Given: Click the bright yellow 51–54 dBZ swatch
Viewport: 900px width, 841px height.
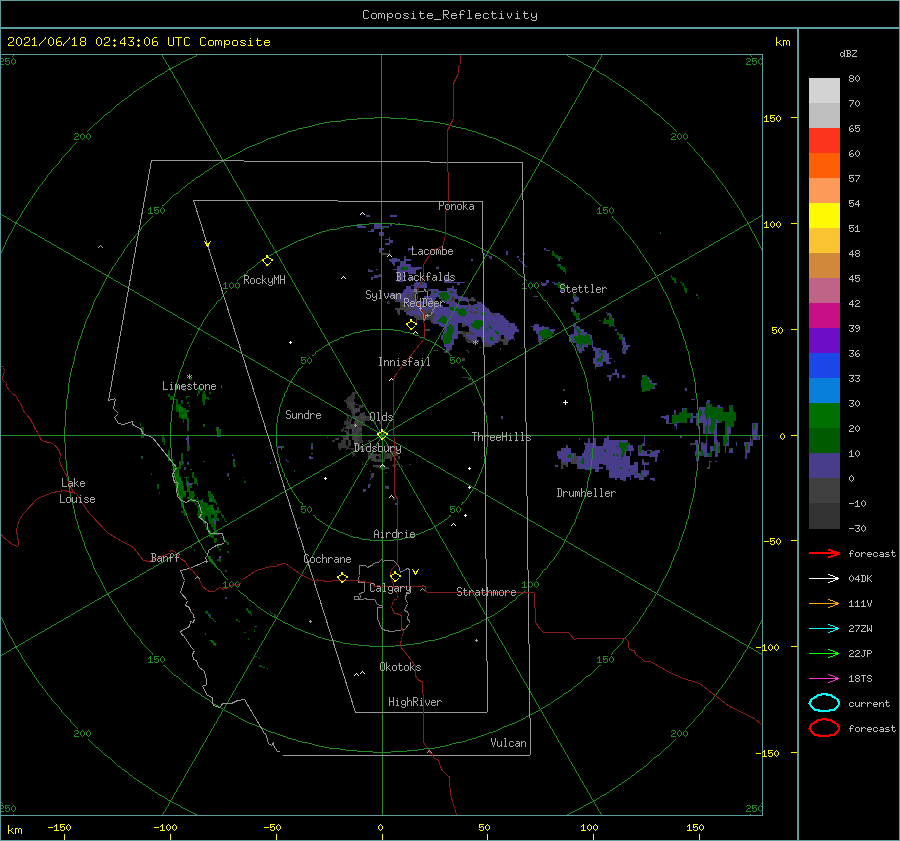Looking at the screenshot, I should coord(824,215).
